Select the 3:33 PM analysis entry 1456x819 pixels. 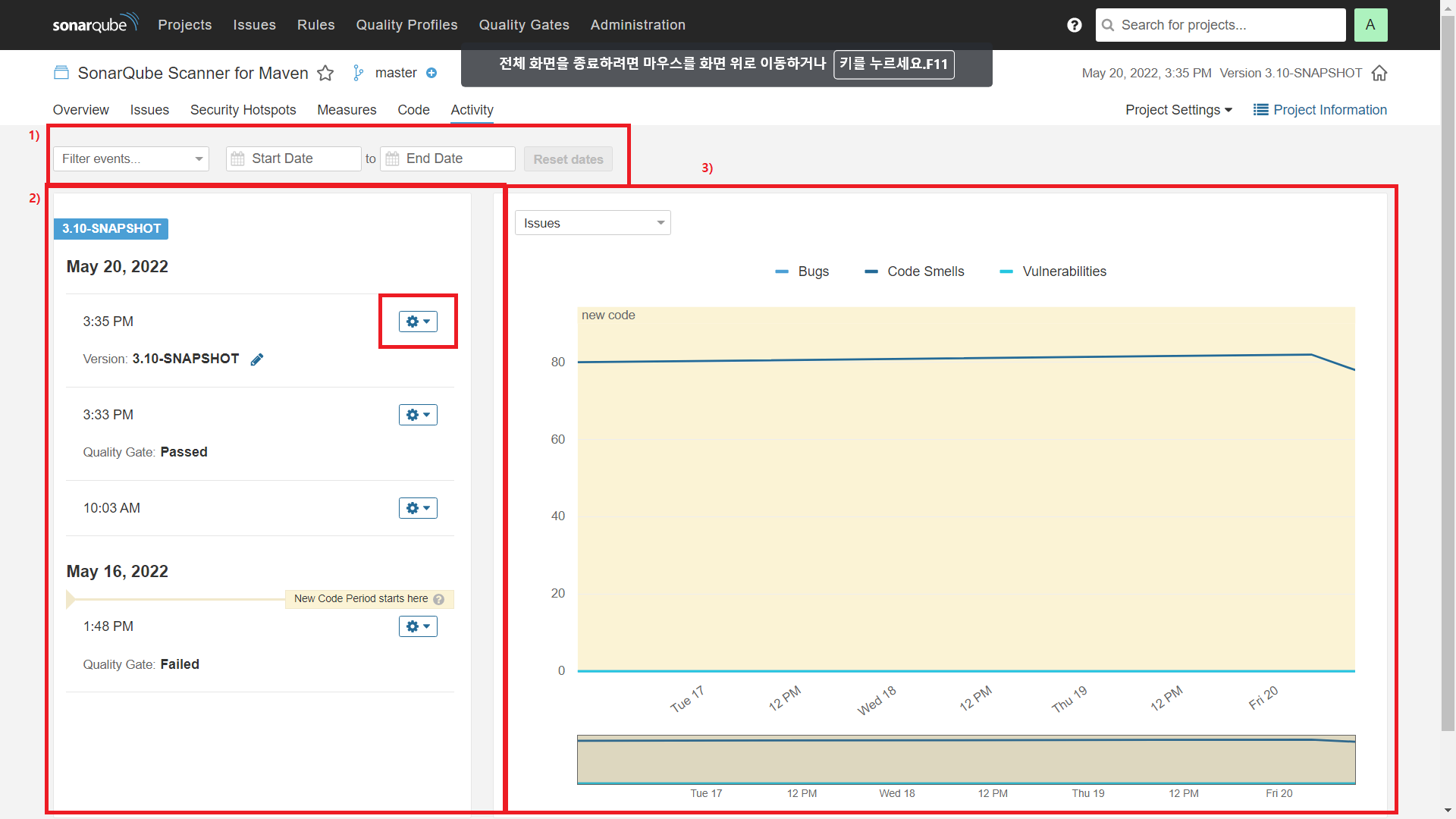[260, 434]
